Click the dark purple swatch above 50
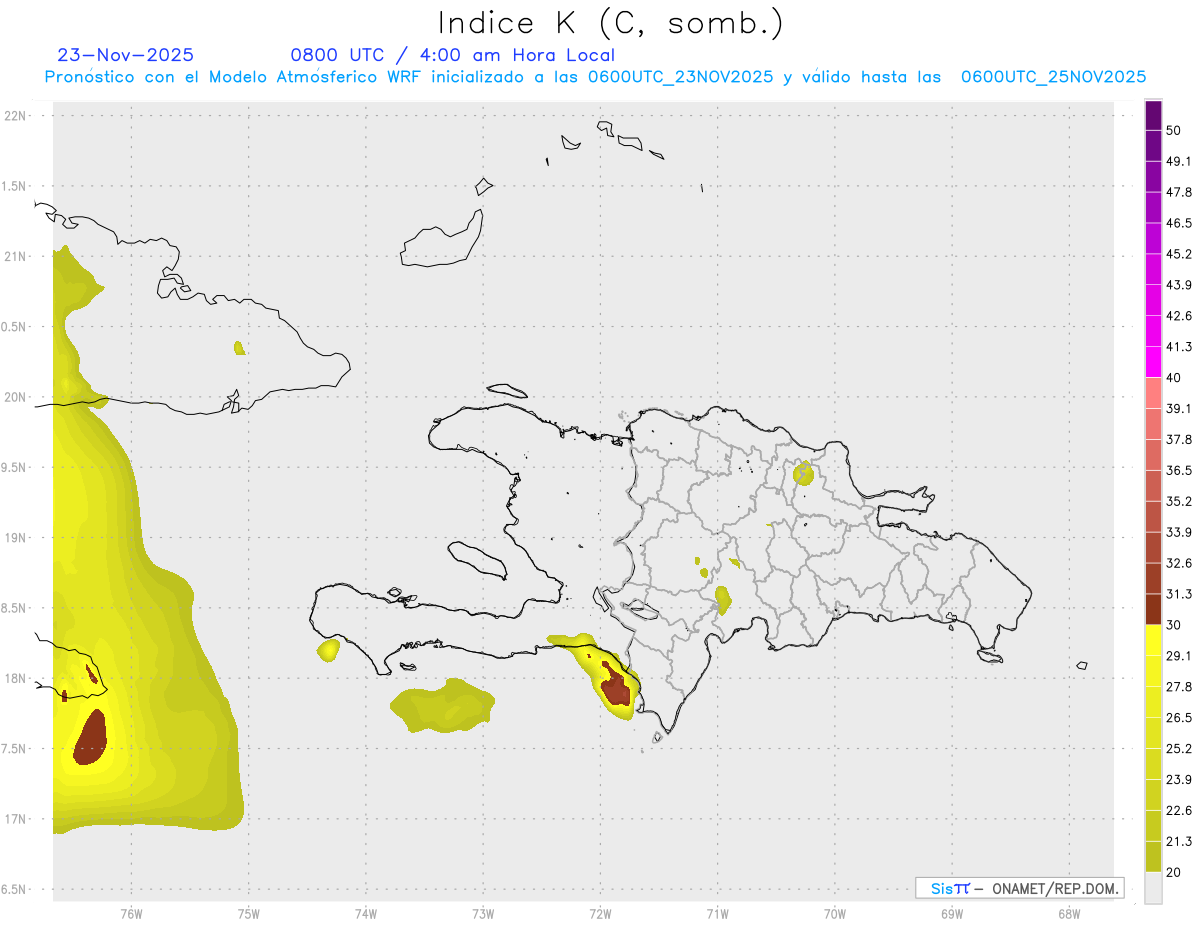This screenshot has height=927, width=1200. 1153,115
